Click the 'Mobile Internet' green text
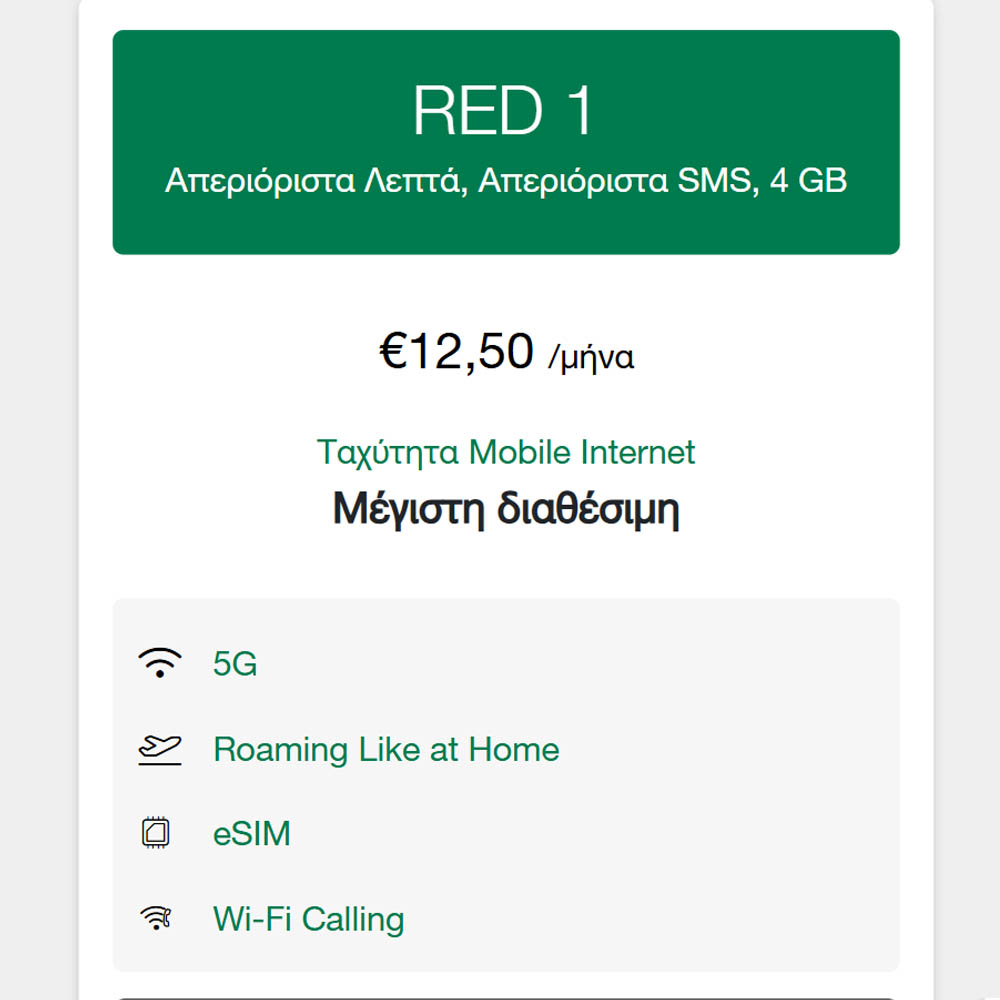The image size is (1000, 1000). coord(582,452)
